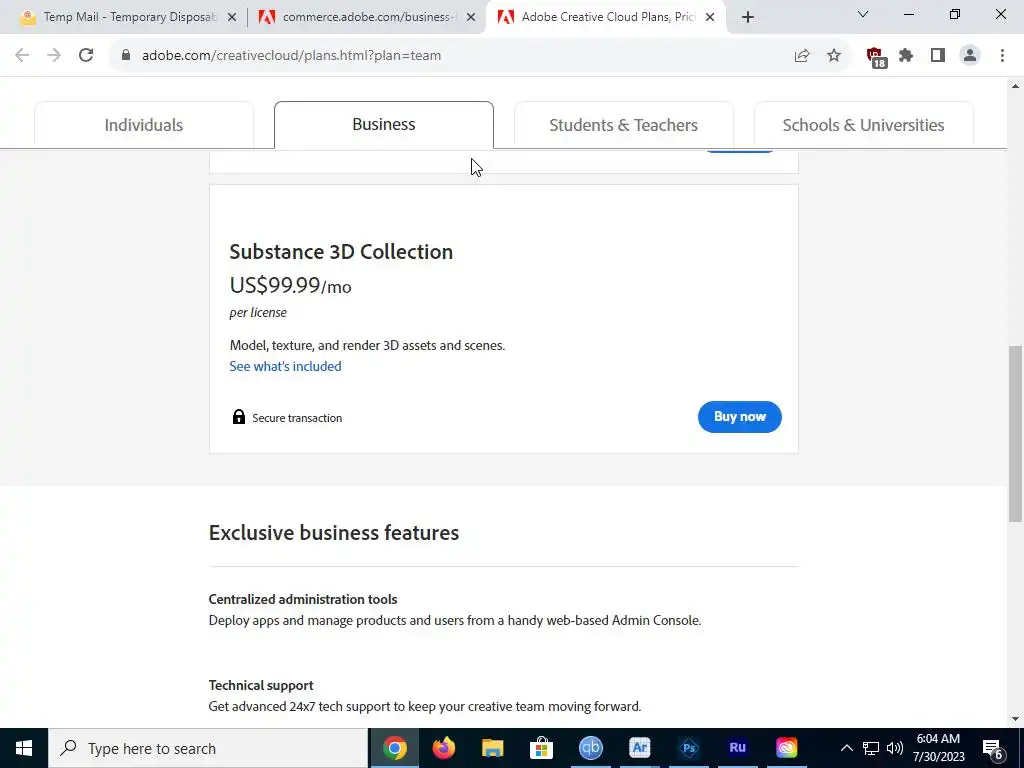This screenshot has width=1024, height=768.
Task: Select the Individuals plan tab
Action: point(144,125)
